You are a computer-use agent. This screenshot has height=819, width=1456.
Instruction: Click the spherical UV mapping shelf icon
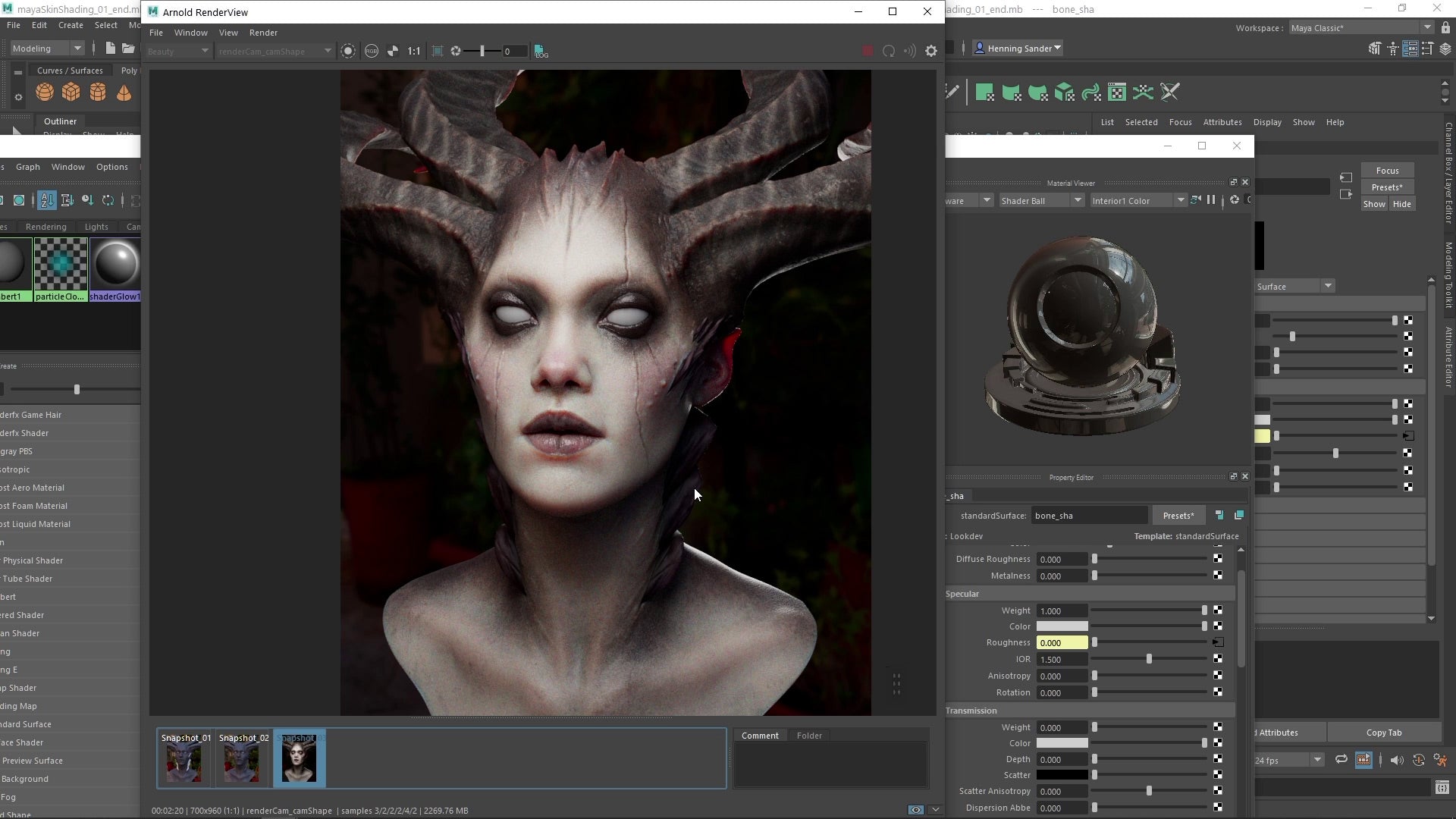[x=1037, y=93]
